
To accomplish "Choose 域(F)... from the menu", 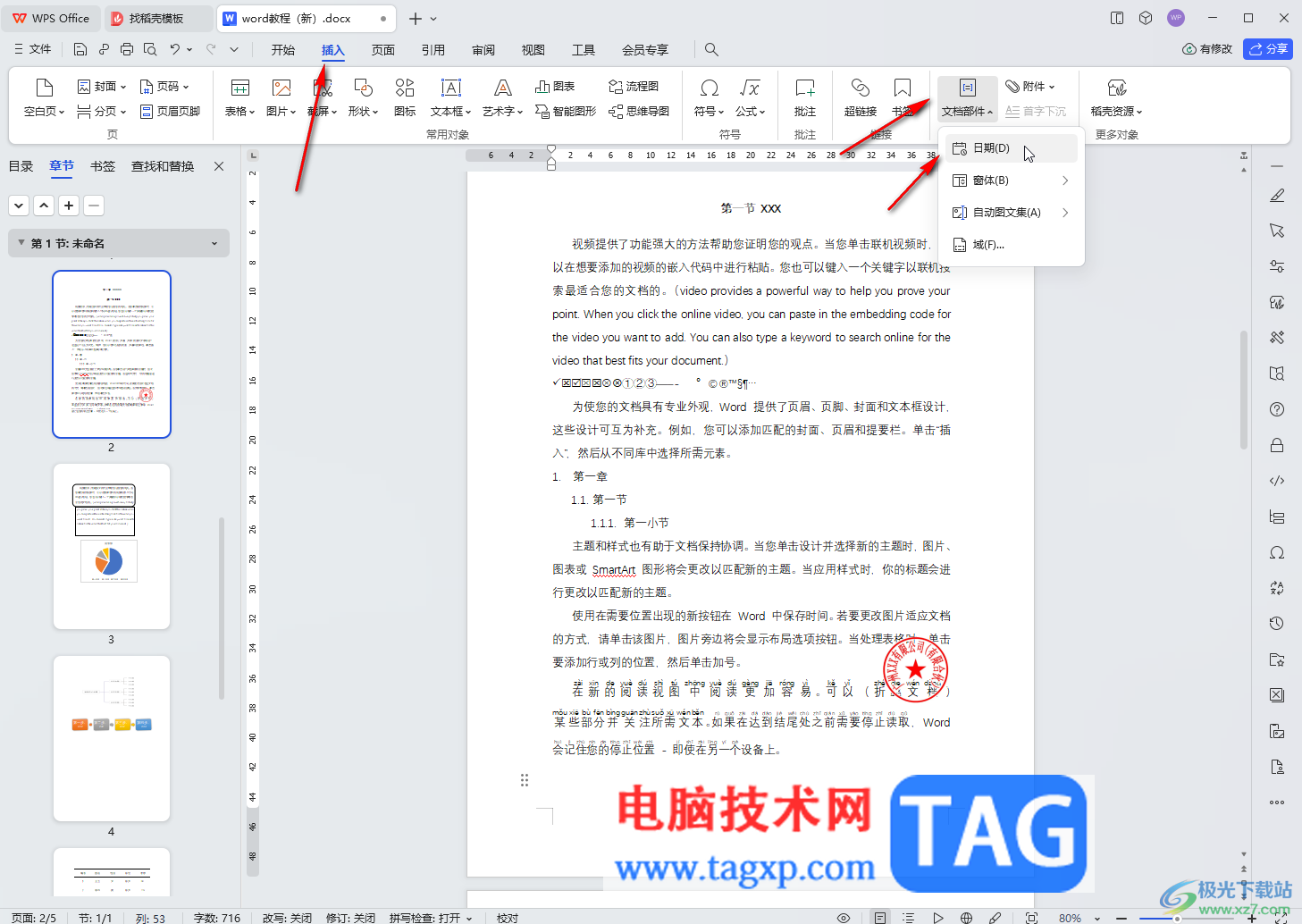I will [x=1012, y=245].
